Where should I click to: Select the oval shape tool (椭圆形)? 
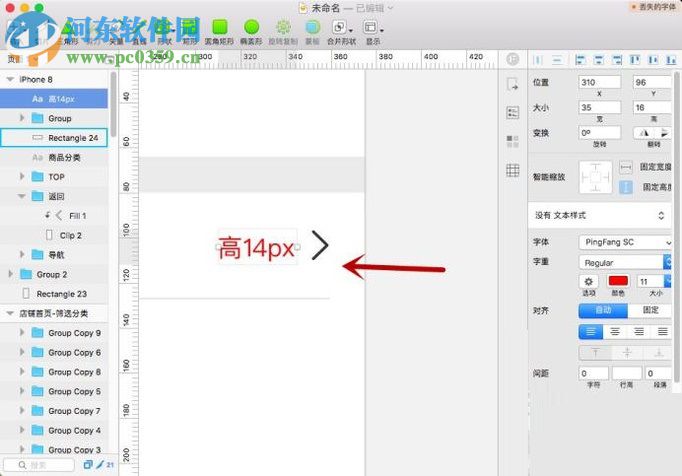(x=251, y=31)
